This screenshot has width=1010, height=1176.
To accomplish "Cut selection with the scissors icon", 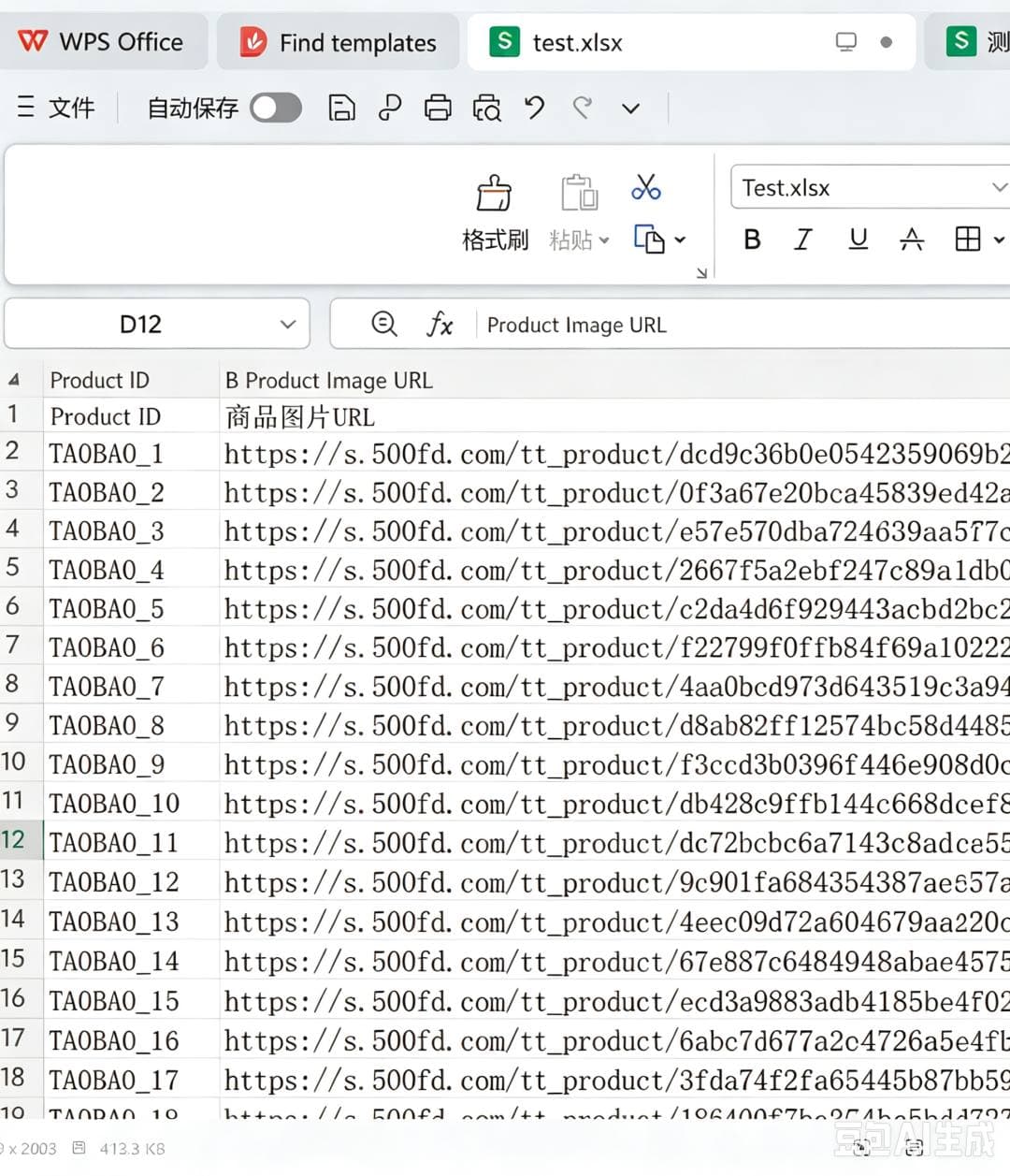I will point(646,187).
